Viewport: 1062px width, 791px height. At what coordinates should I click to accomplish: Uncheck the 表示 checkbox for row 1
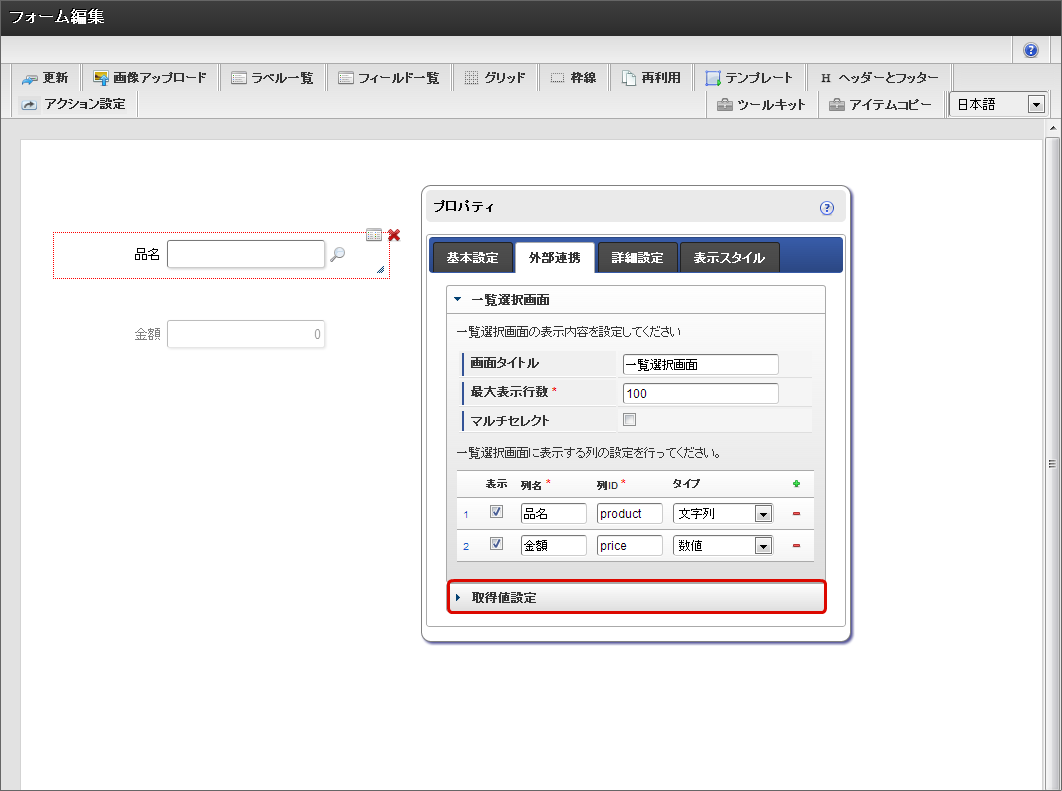(x=496, y=512)
